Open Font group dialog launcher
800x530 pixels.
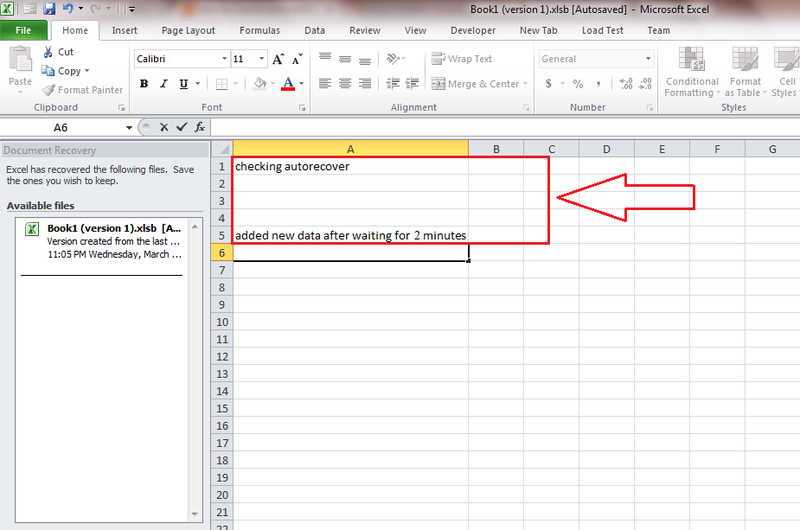pos(302,108)
